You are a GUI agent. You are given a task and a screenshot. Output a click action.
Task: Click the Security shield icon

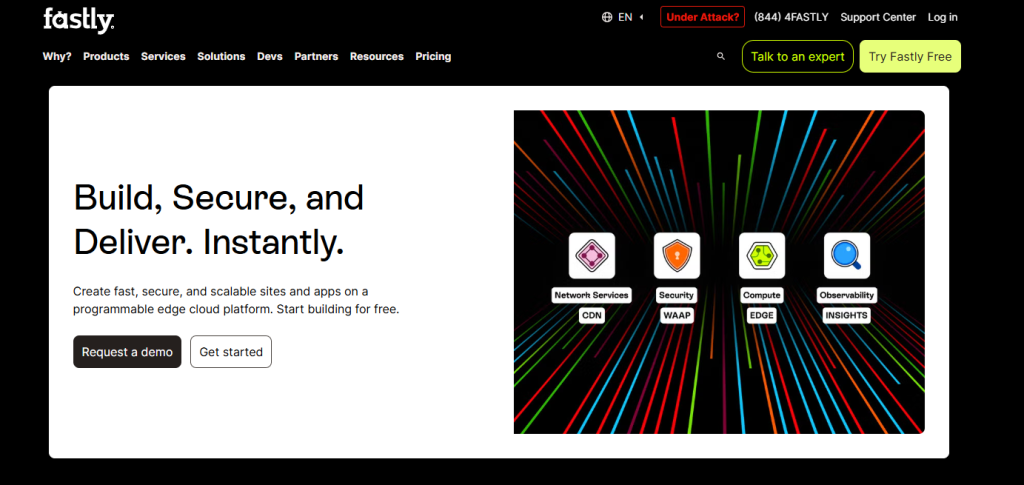(x=677, y=256)
